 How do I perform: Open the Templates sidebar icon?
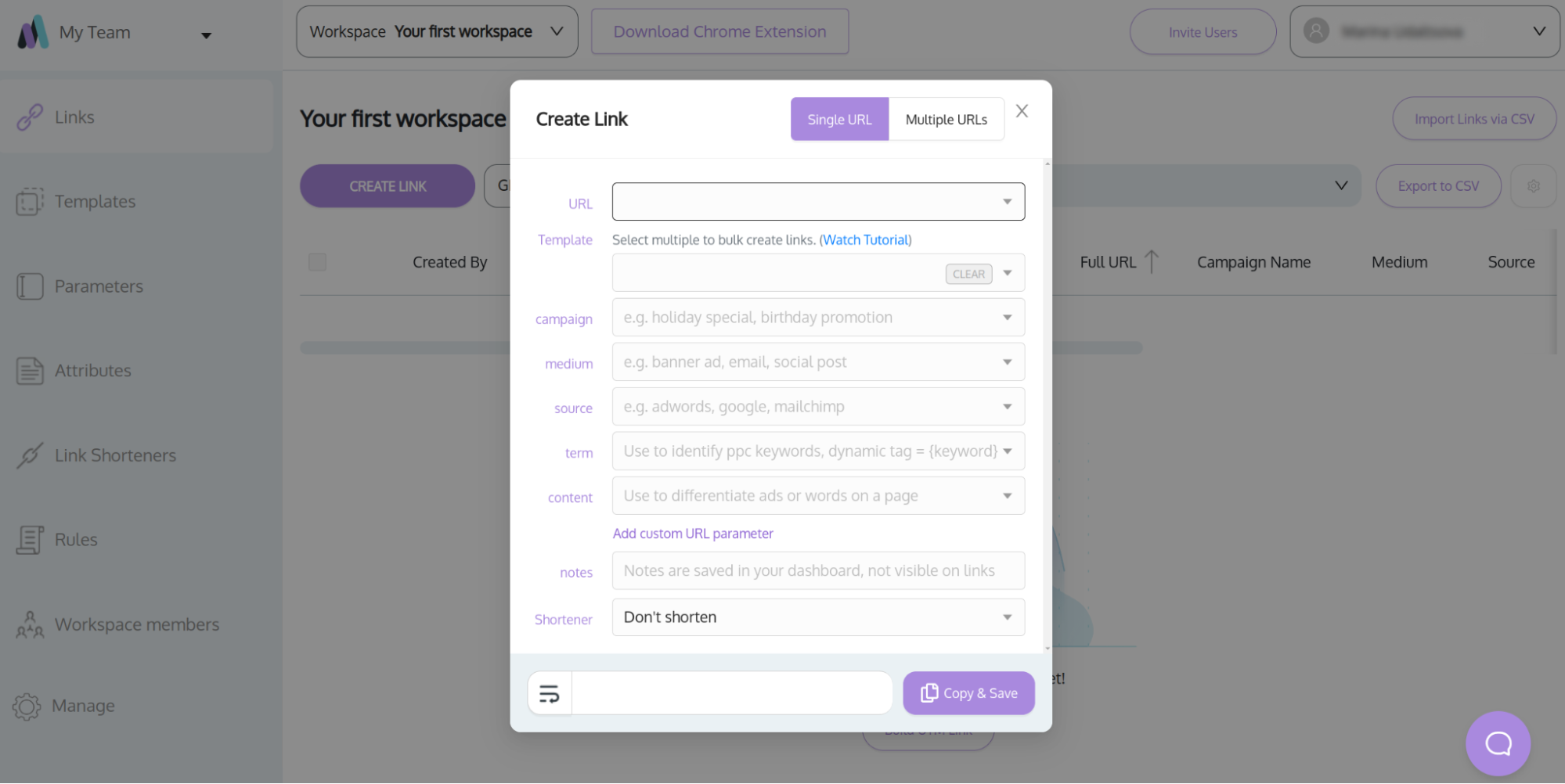(30, 202)
